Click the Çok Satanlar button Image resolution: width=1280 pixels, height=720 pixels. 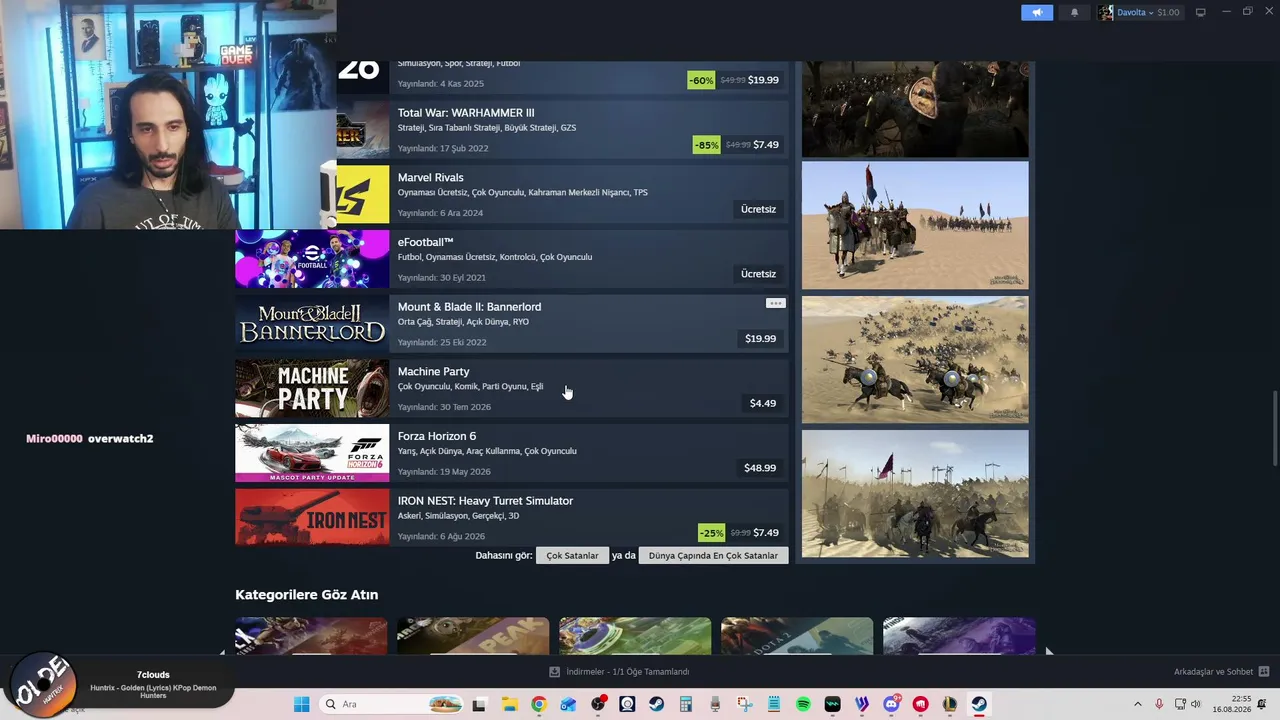click(x=572, y=555)
